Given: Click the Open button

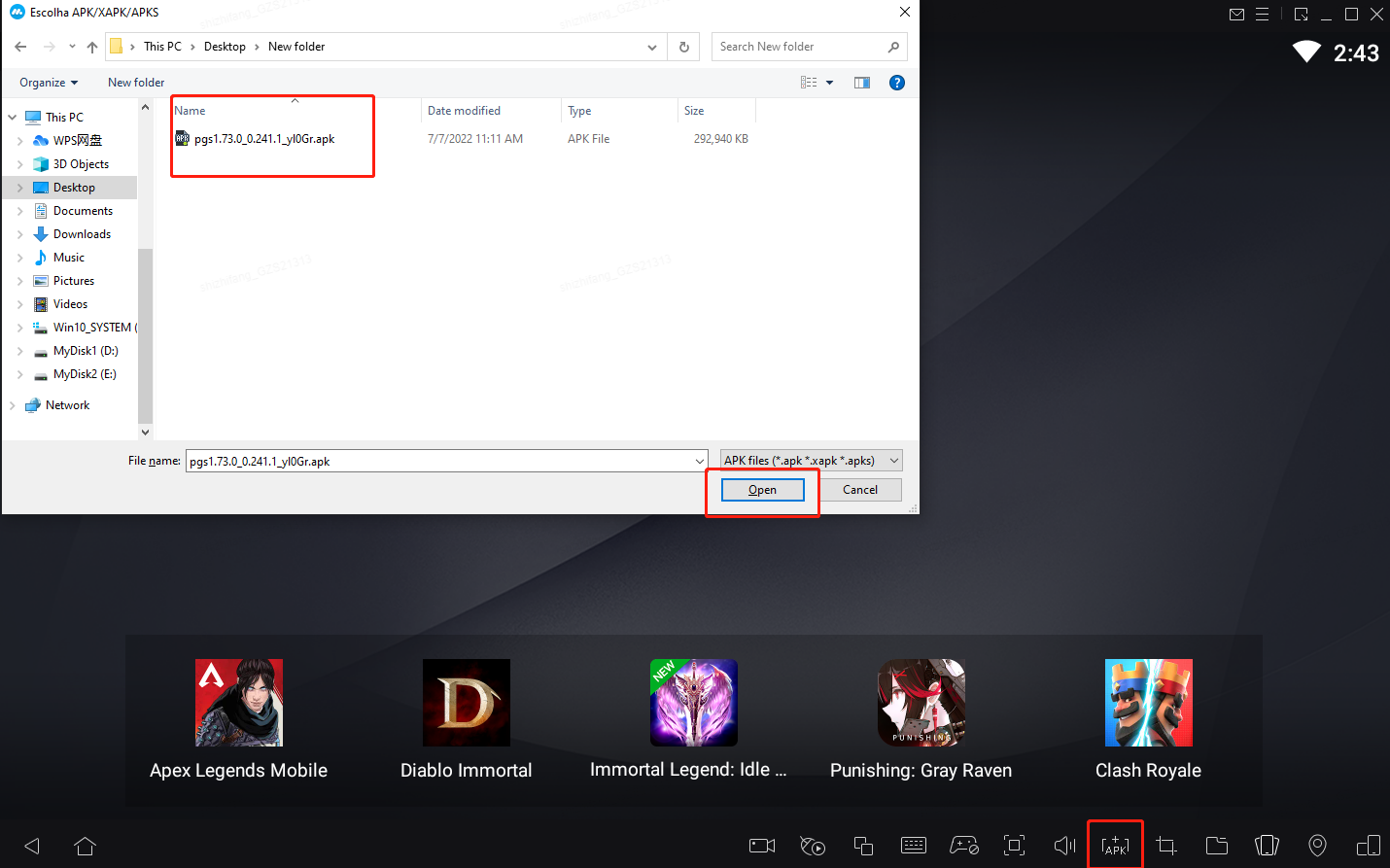Looking at the screenshot, I should tap(762, 490).
